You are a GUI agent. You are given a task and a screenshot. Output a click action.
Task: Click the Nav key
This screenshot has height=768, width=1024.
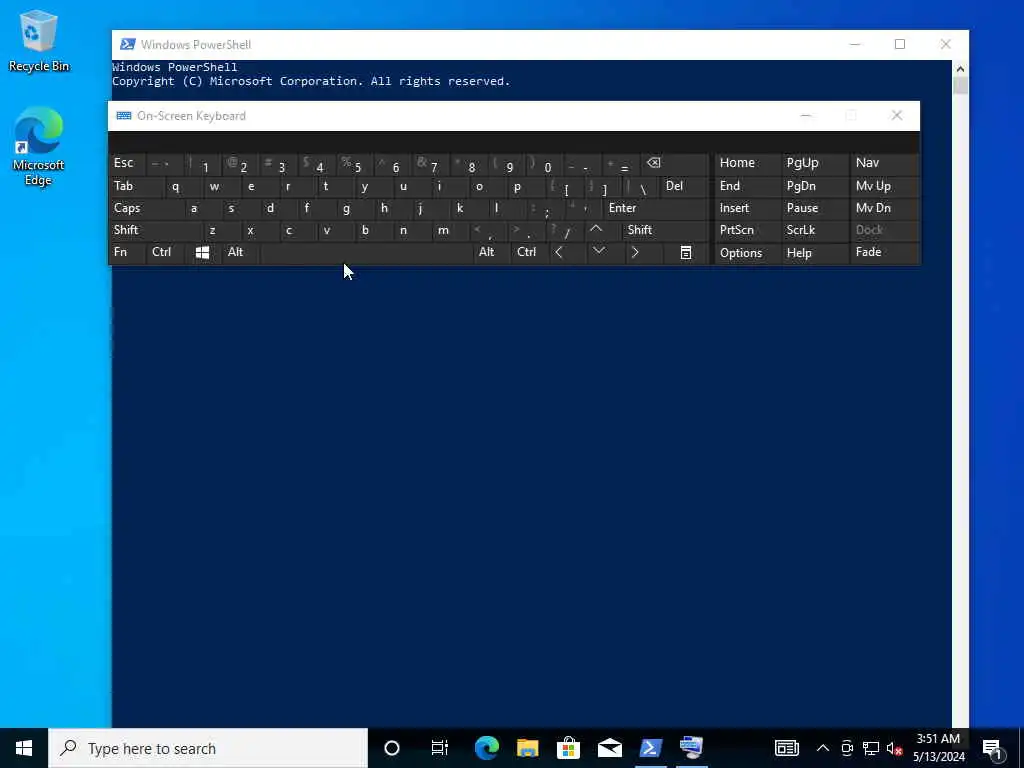pos(884,163)
